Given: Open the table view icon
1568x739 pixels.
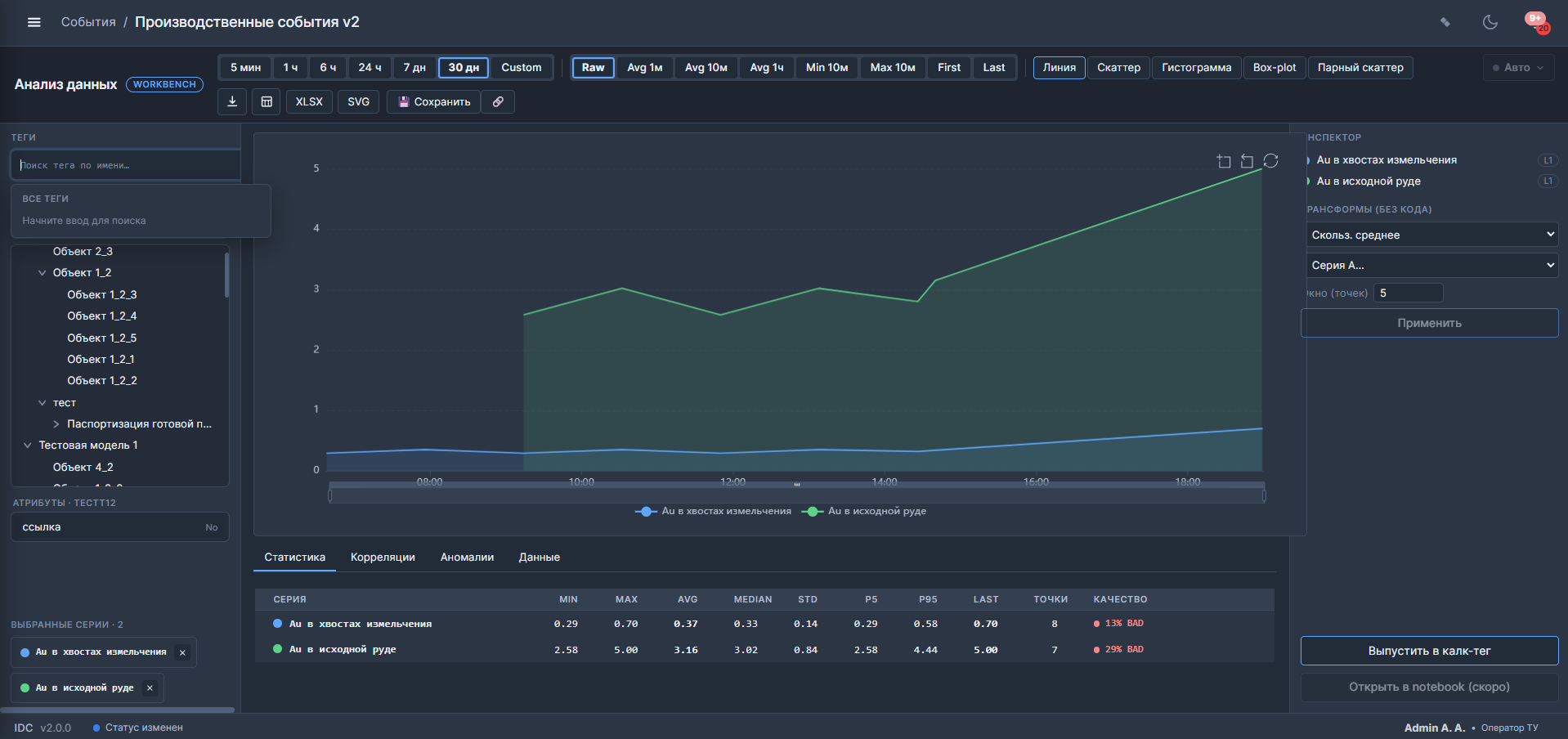Looking at the screenshot, I should (267, 101).
